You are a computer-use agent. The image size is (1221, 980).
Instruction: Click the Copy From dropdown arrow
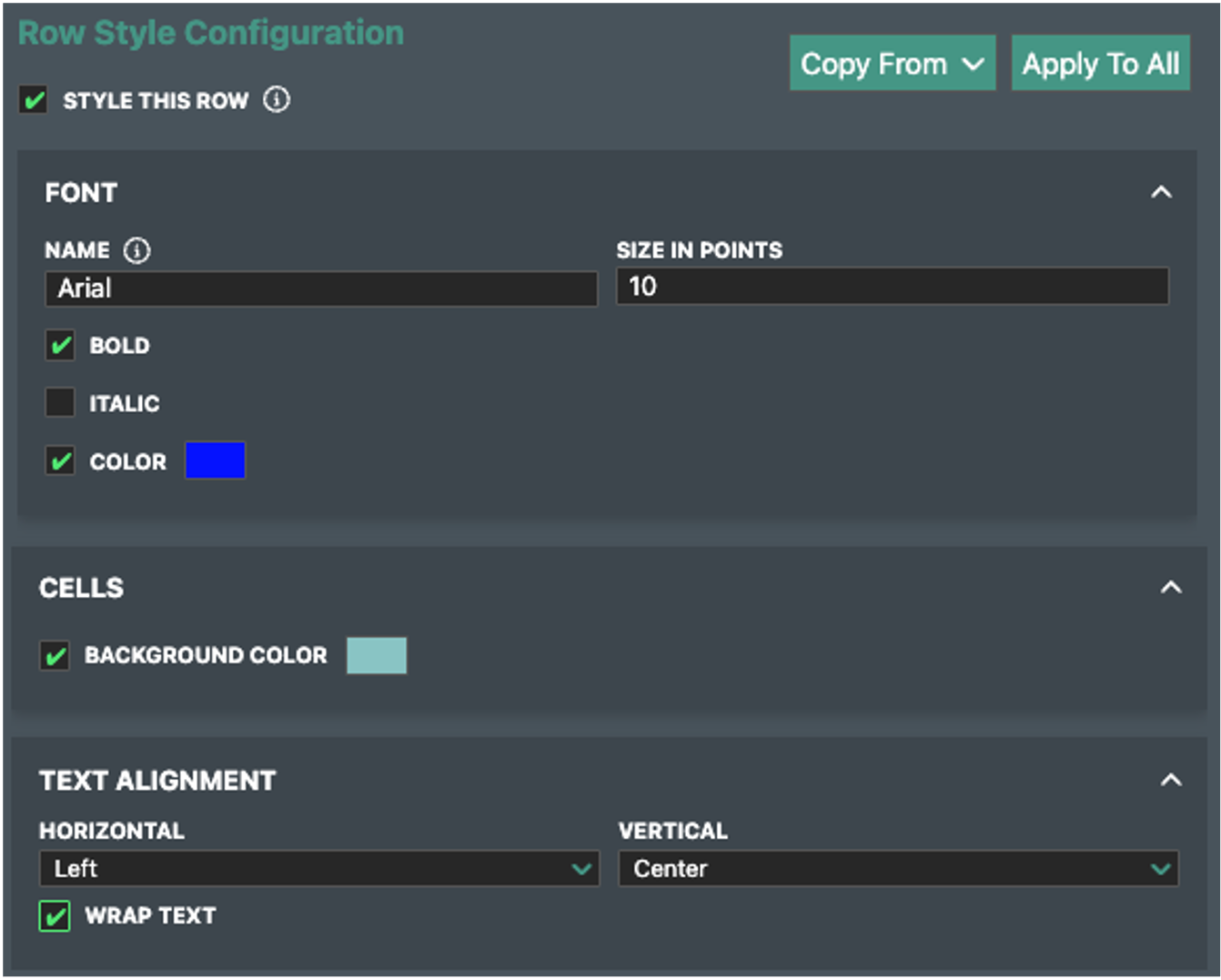click(973, 63)
